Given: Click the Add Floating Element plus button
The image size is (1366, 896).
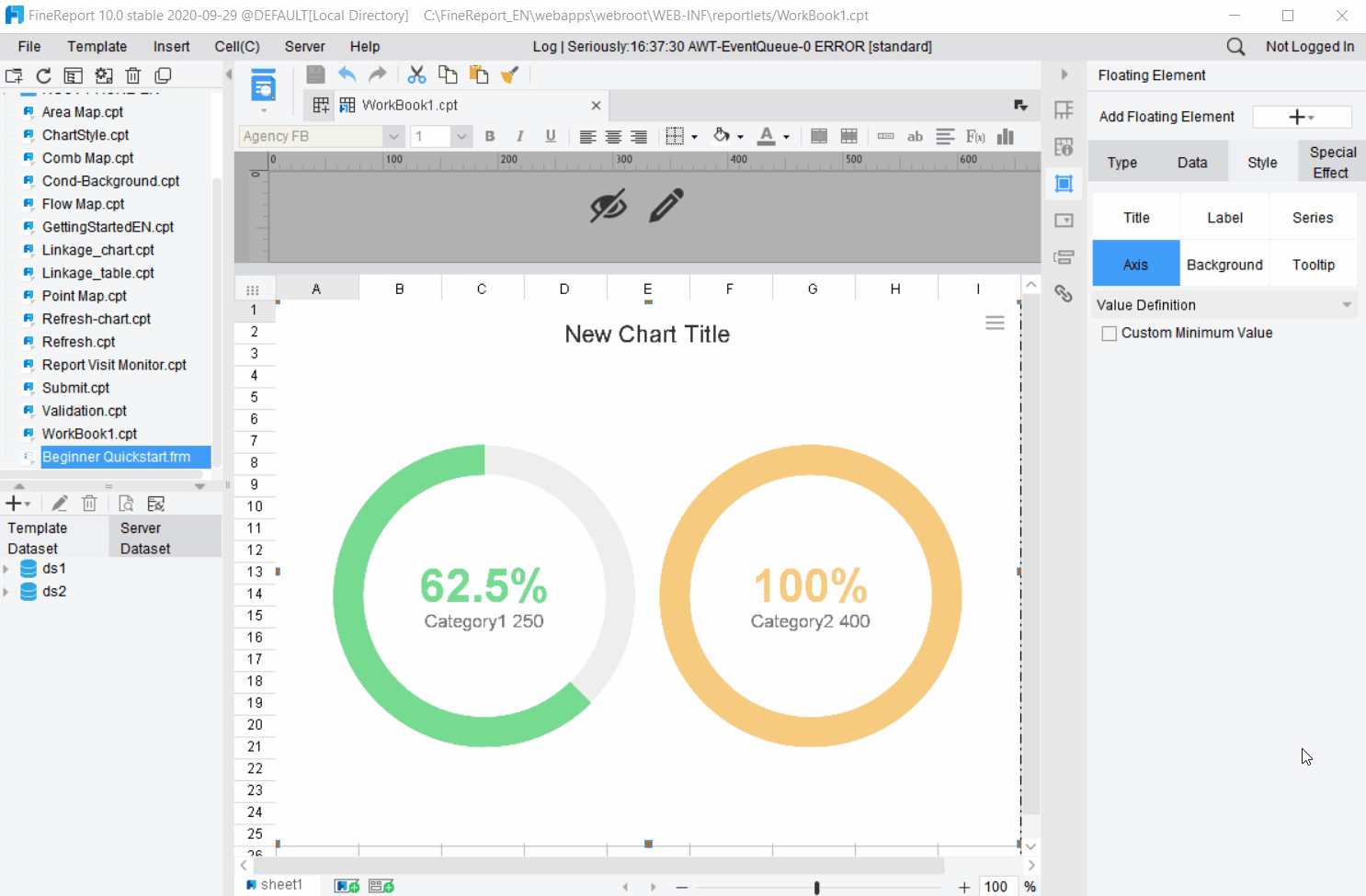Looking at the screenshot, I should [x=1301, y=117].
